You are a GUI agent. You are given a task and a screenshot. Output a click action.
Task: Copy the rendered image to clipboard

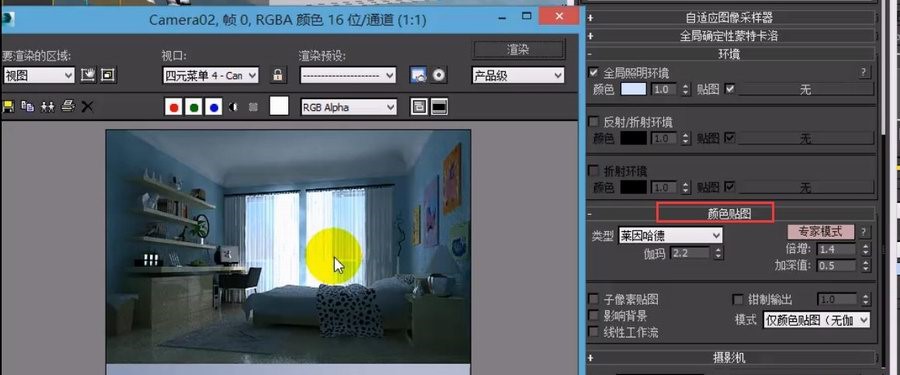click(27, 106)
